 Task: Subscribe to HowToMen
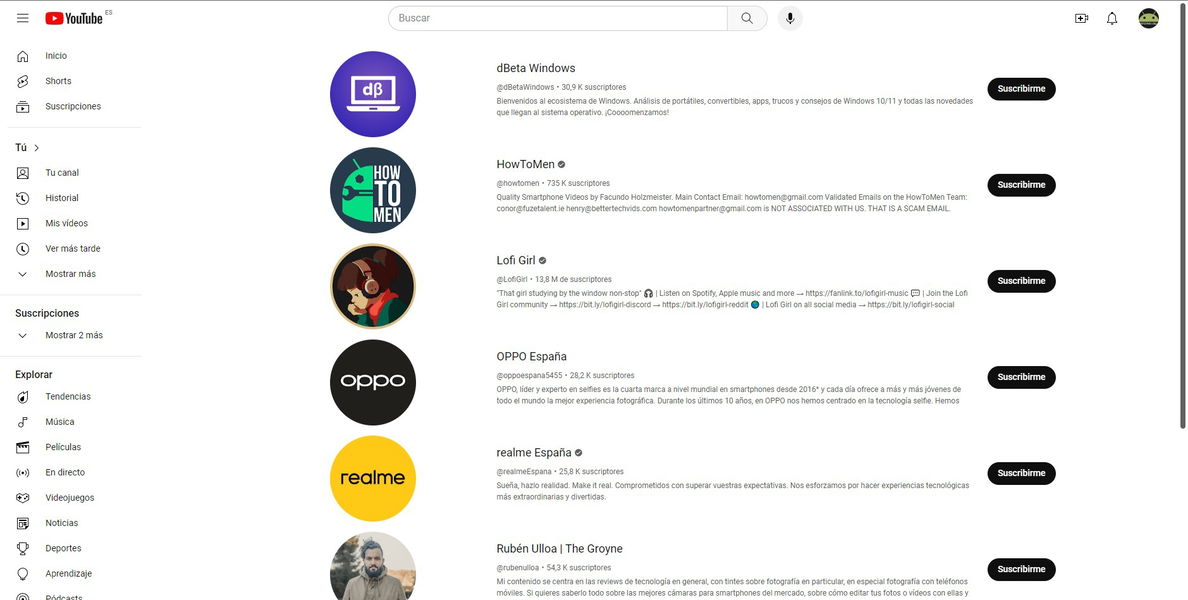click(x=1021, y=185)
